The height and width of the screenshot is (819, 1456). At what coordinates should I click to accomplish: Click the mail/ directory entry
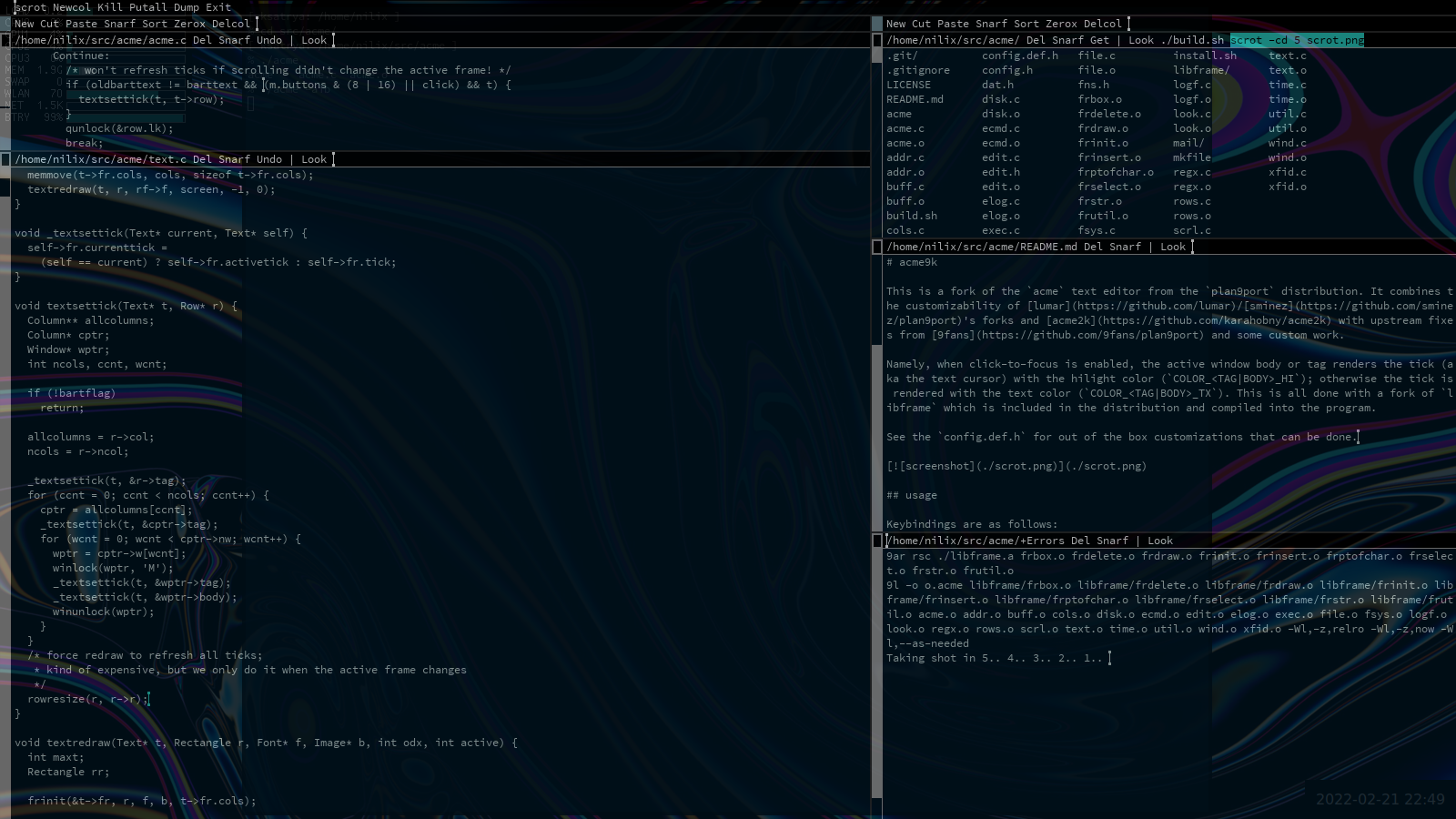click(x=1188, y=143)
